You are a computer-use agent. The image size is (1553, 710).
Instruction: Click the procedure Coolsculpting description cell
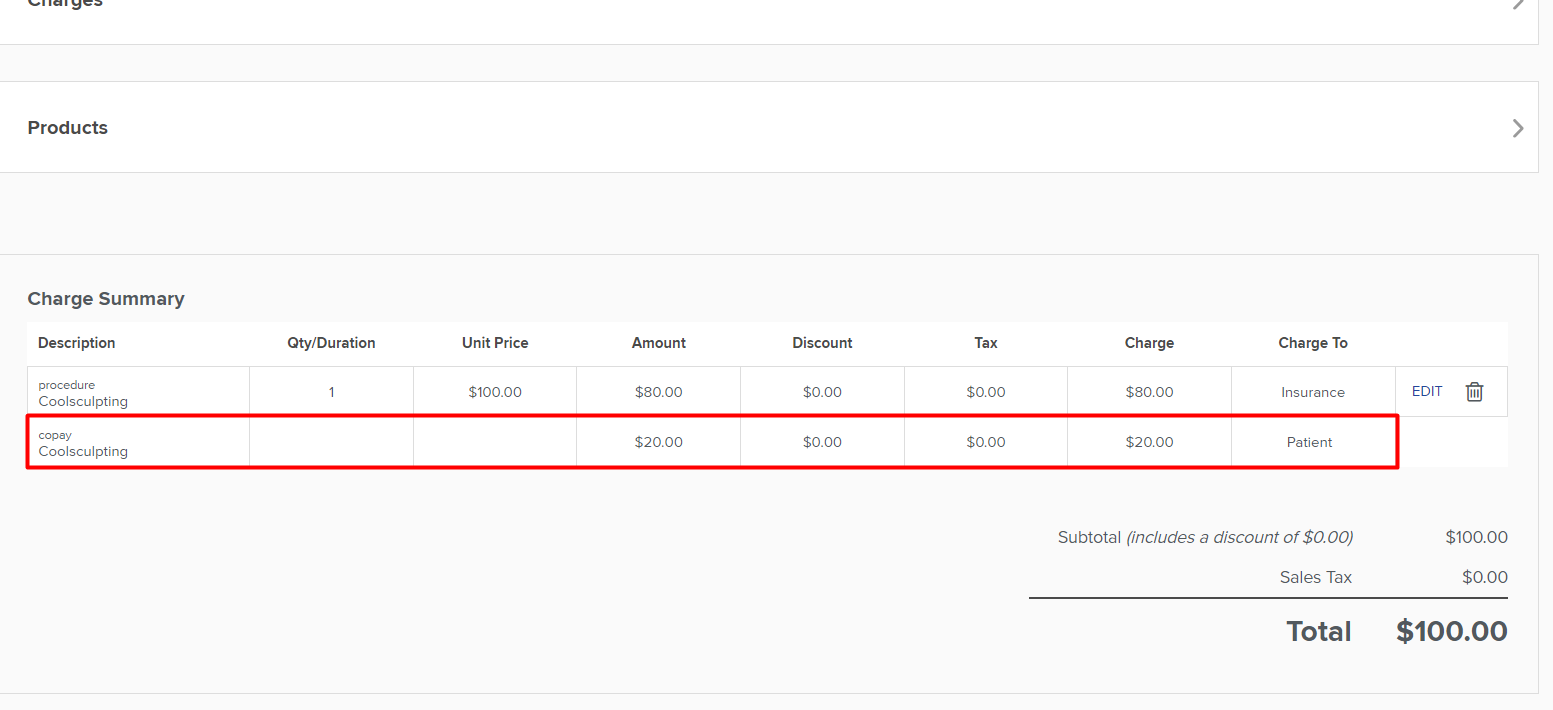pos(138,392)
